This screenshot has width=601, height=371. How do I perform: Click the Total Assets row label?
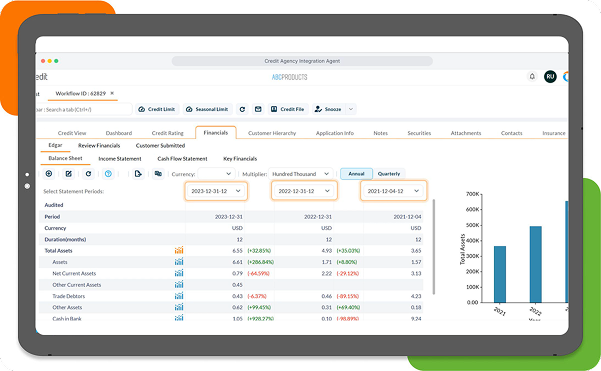pos(58,251)
